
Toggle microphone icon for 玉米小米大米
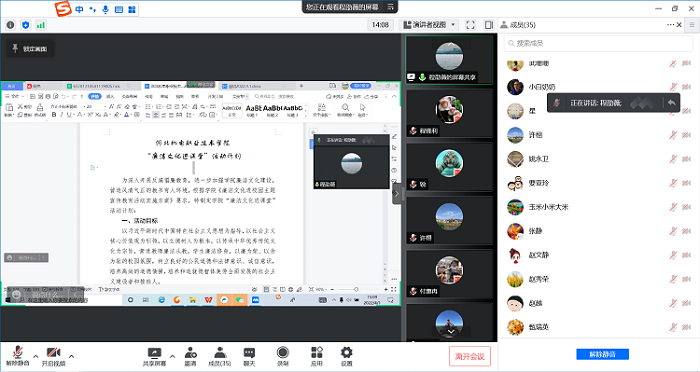pos(673,207)
